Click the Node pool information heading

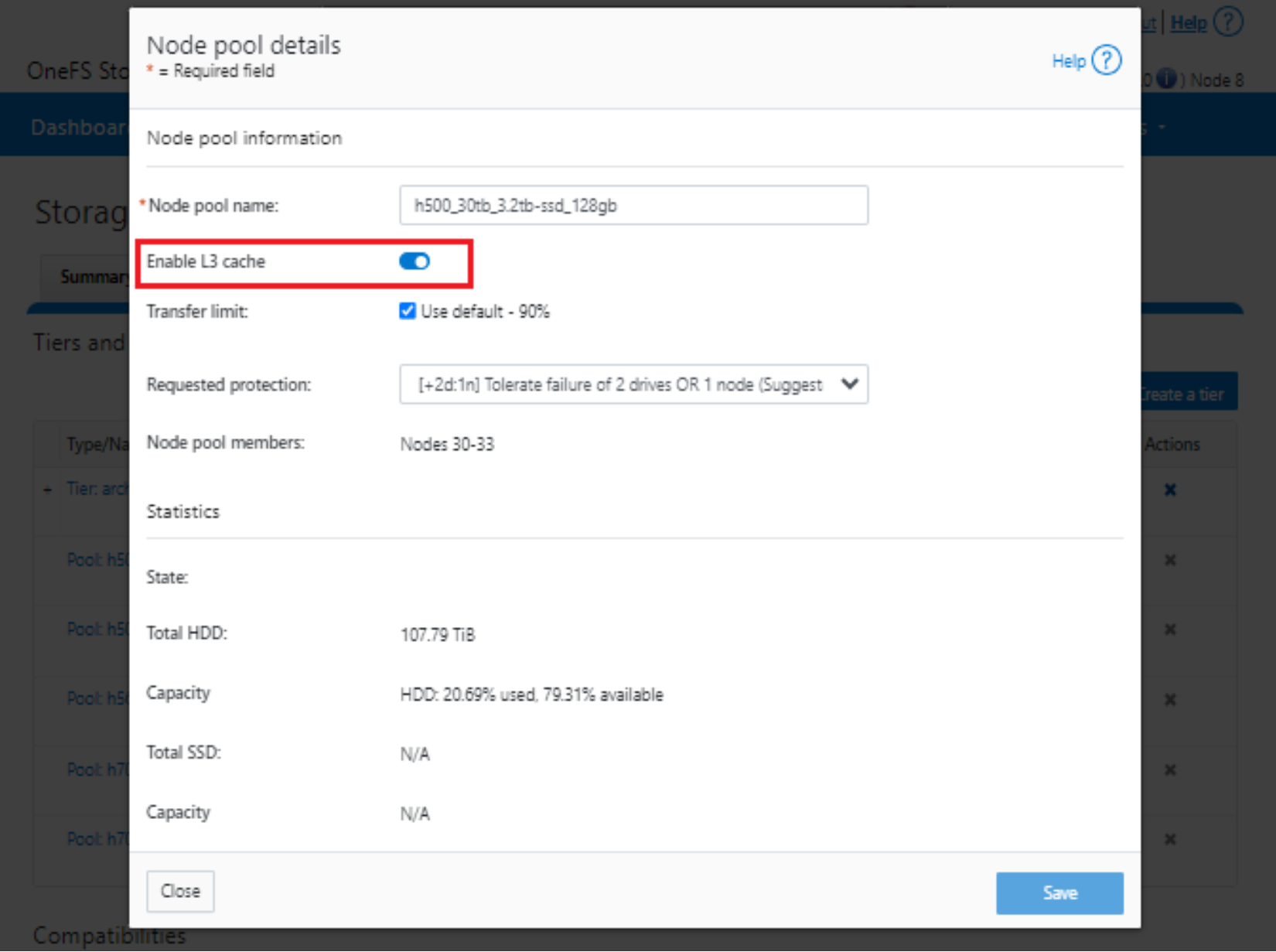(x=244, y=138)
